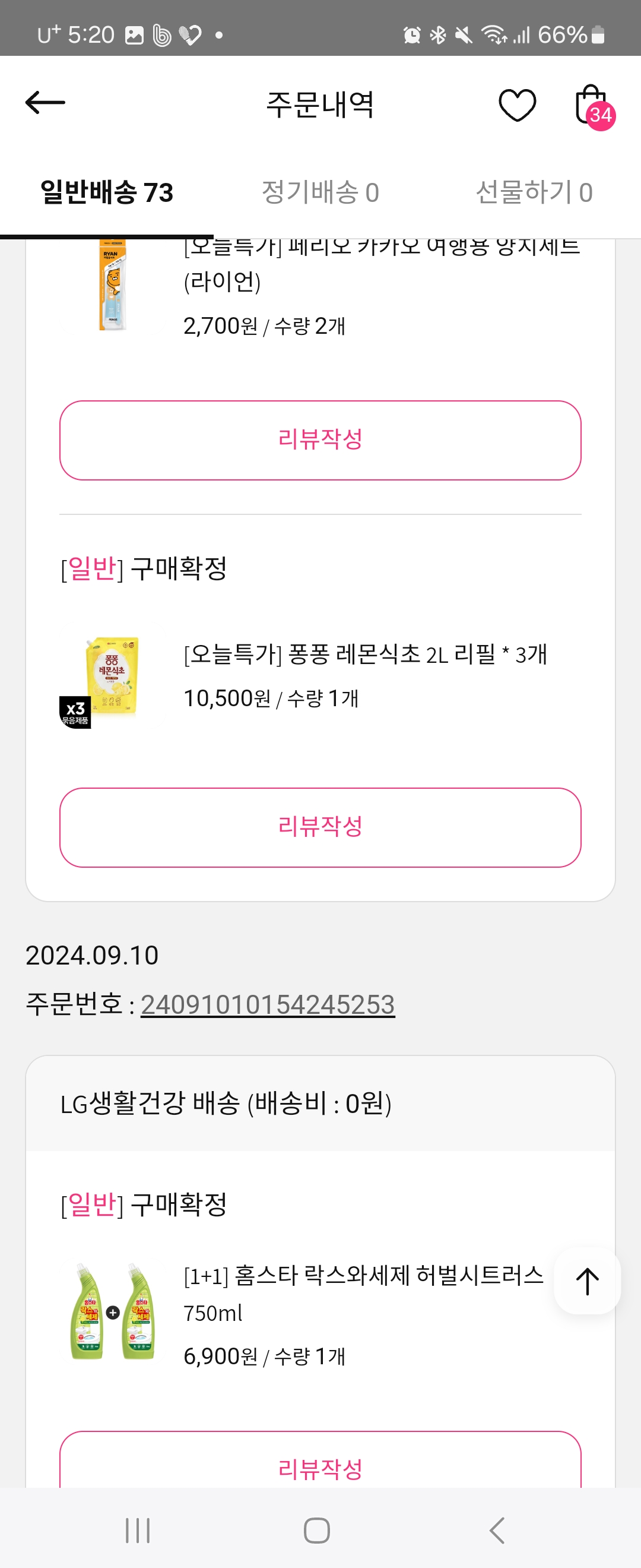
Task: Tap 리뷰작성 for 퐁퐁 레몬식초 리필
Action: pos(320,827)
